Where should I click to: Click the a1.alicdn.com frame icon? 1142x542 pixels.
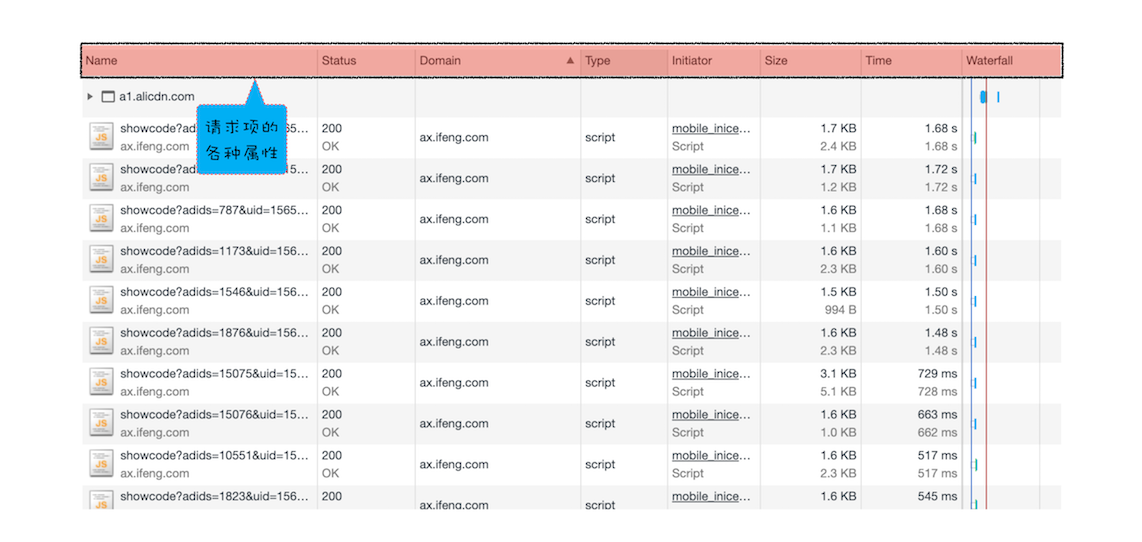click(108, 97)
